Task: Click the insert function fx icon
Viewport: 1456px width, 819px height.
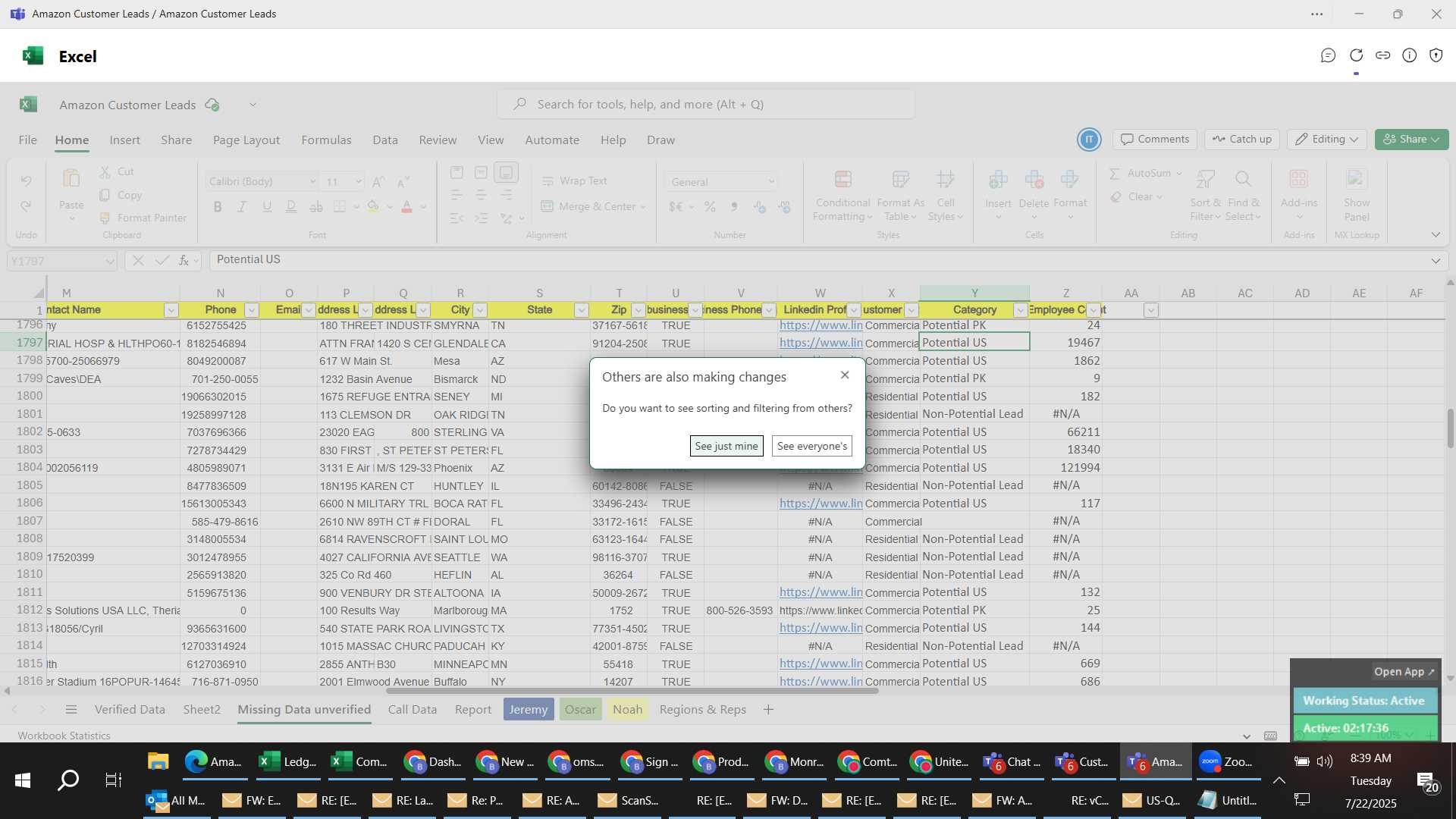Action: point(184,260)
